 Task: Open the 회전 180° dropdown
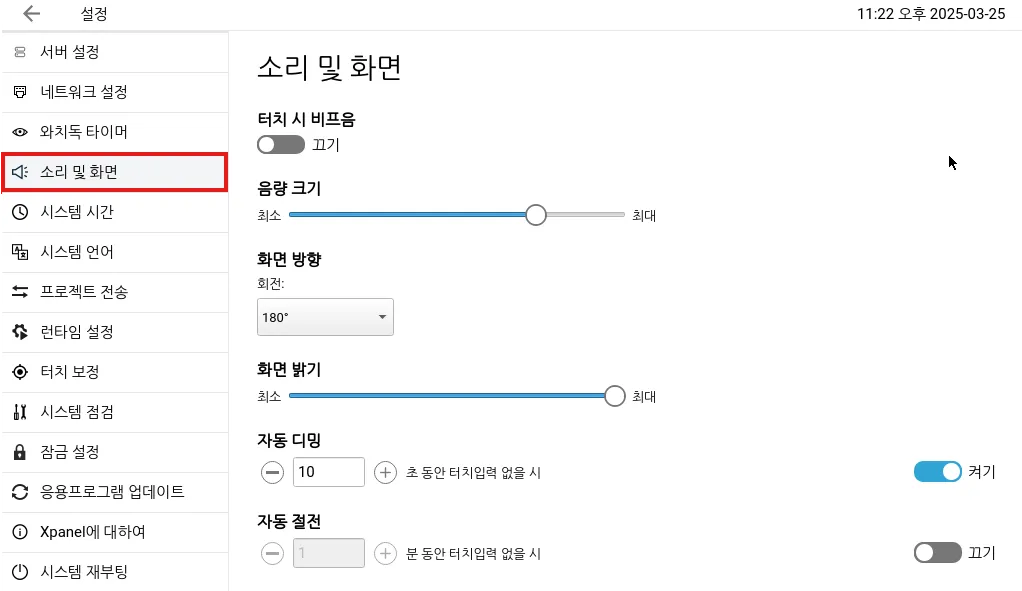pyautogui.click(x=325, y=317)
